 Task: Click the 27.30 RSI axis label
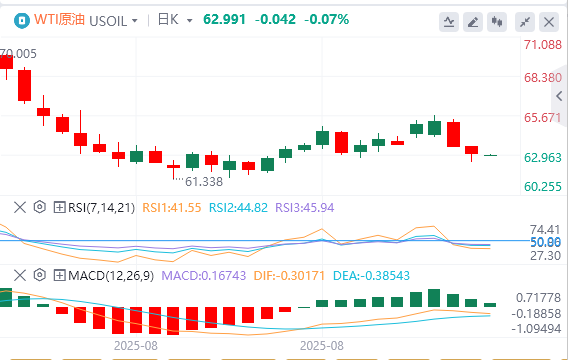click(x=545, y=256)
